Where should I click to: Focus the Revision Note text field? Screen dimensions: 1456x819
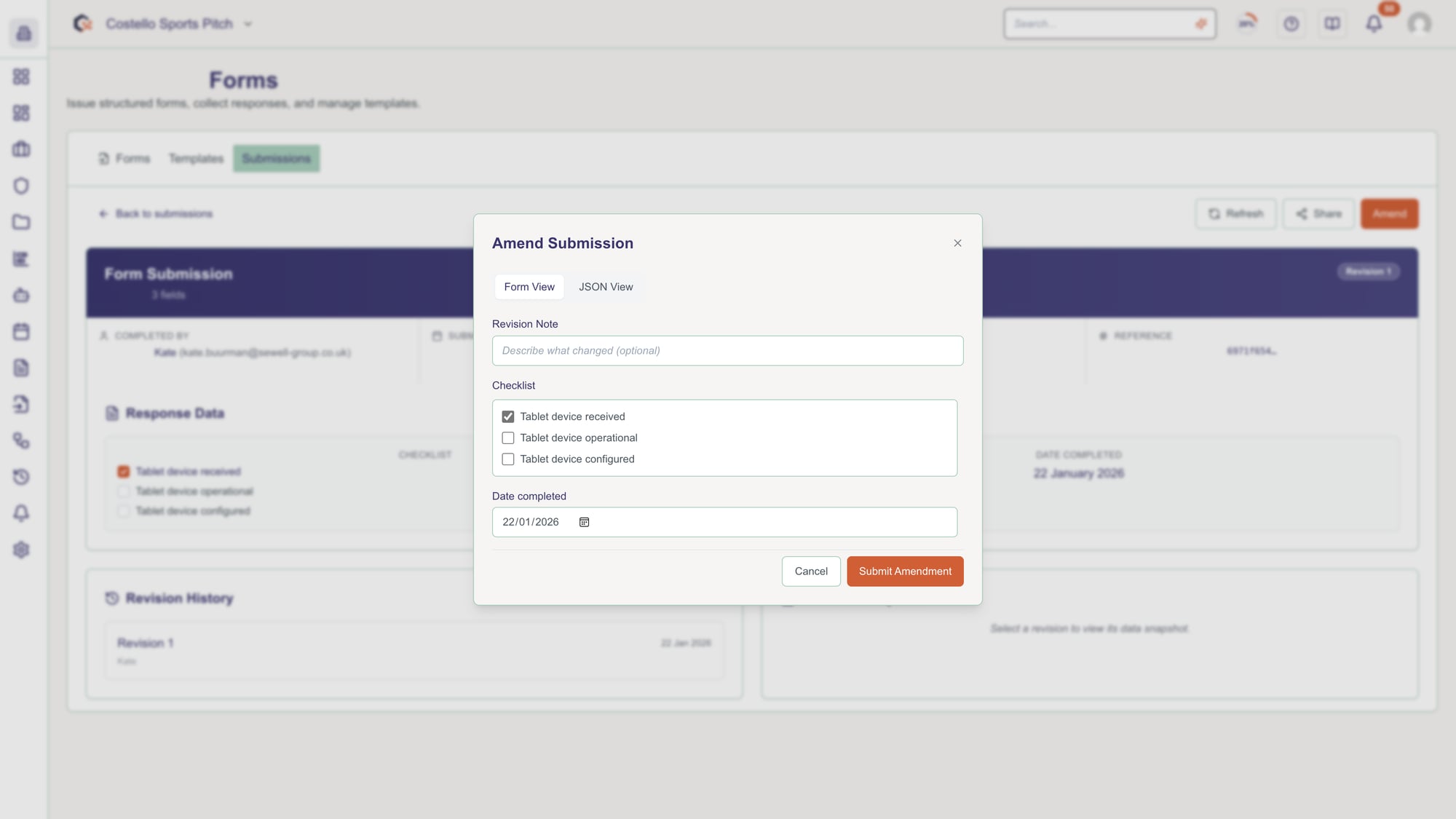coord(727,351)
